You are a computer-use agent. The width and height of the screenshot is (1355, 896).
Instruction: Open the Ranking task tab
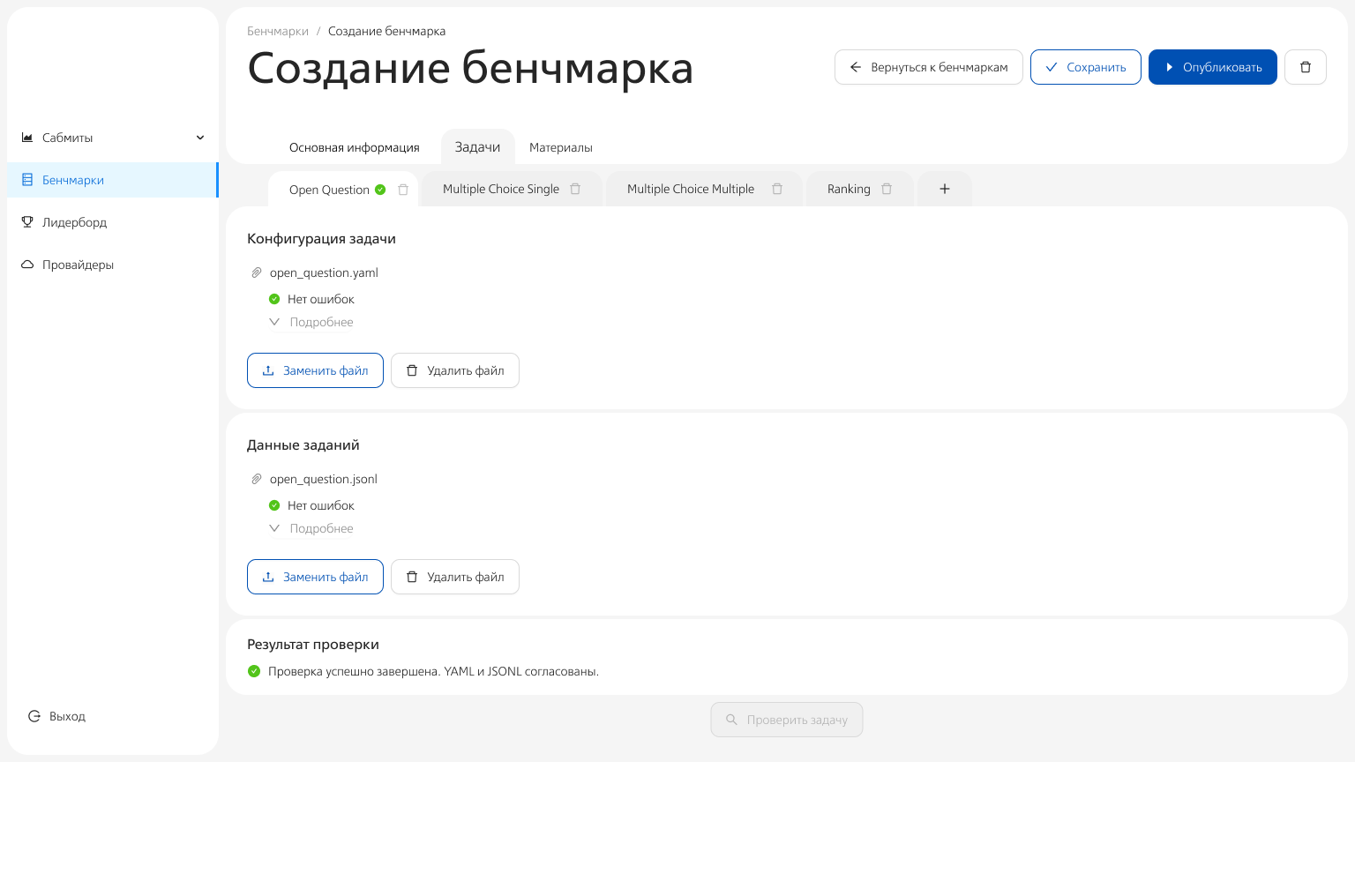coord(849,189)
